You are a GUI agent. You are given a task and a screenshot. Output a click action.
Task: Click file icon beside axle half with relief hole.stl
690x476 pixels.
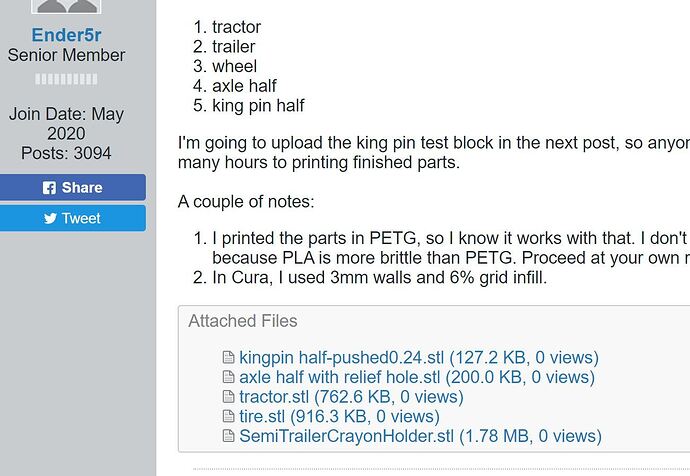(228, 377)
